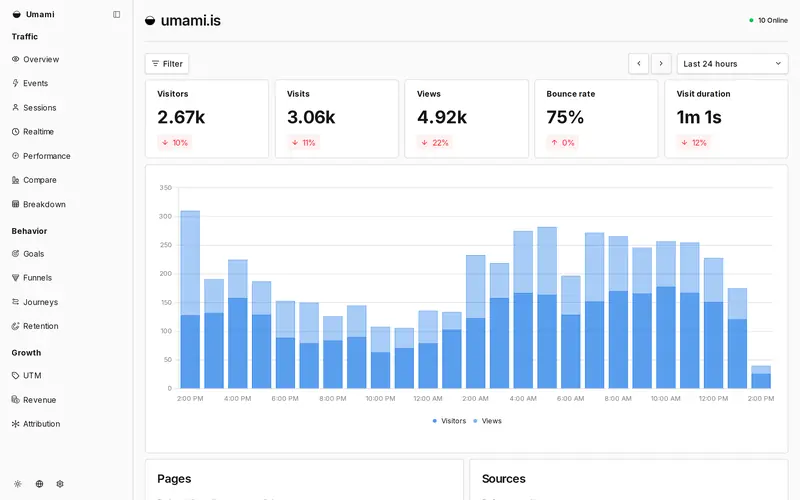
Task: Open the Attribution menu item
Action: (36, 424)
